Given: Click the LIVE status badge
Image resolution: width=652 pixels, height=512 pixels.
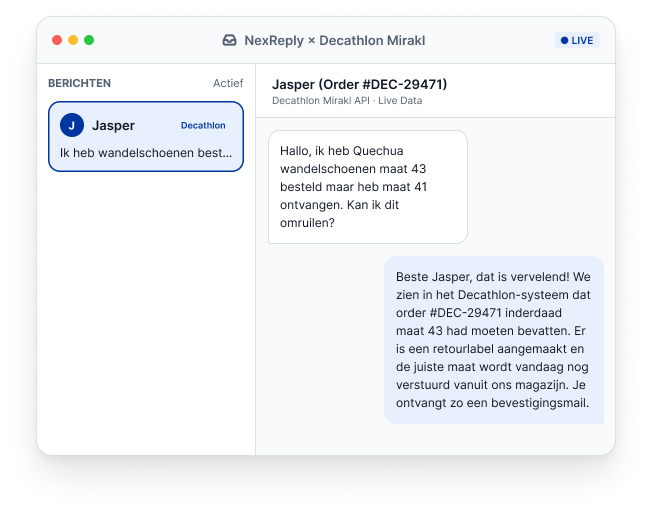Looking at the screenshot, I should pos(577,40).
